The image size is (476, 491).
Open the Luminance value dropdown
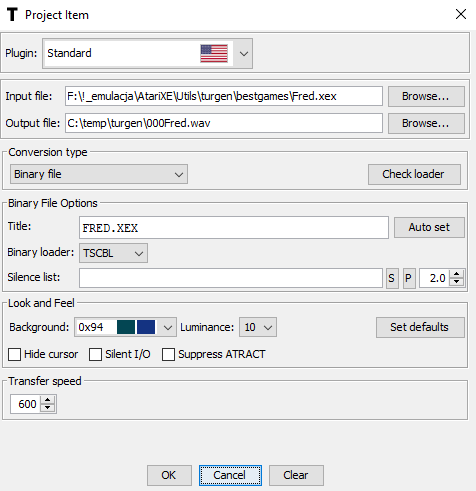pyautogui.click(x=258, y=327)
